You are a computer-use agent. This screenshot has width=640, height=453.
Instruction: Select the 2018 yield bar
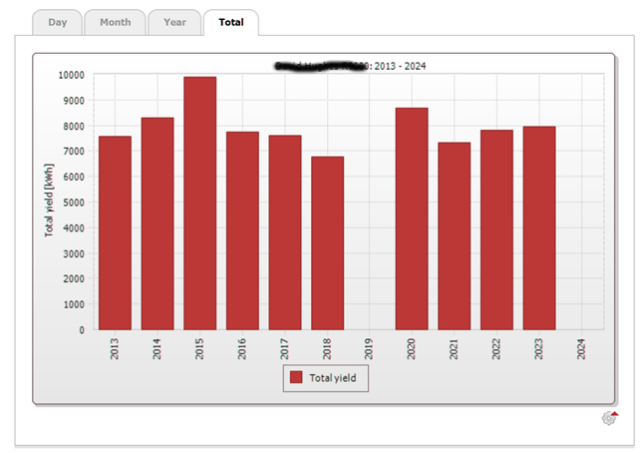327,243
